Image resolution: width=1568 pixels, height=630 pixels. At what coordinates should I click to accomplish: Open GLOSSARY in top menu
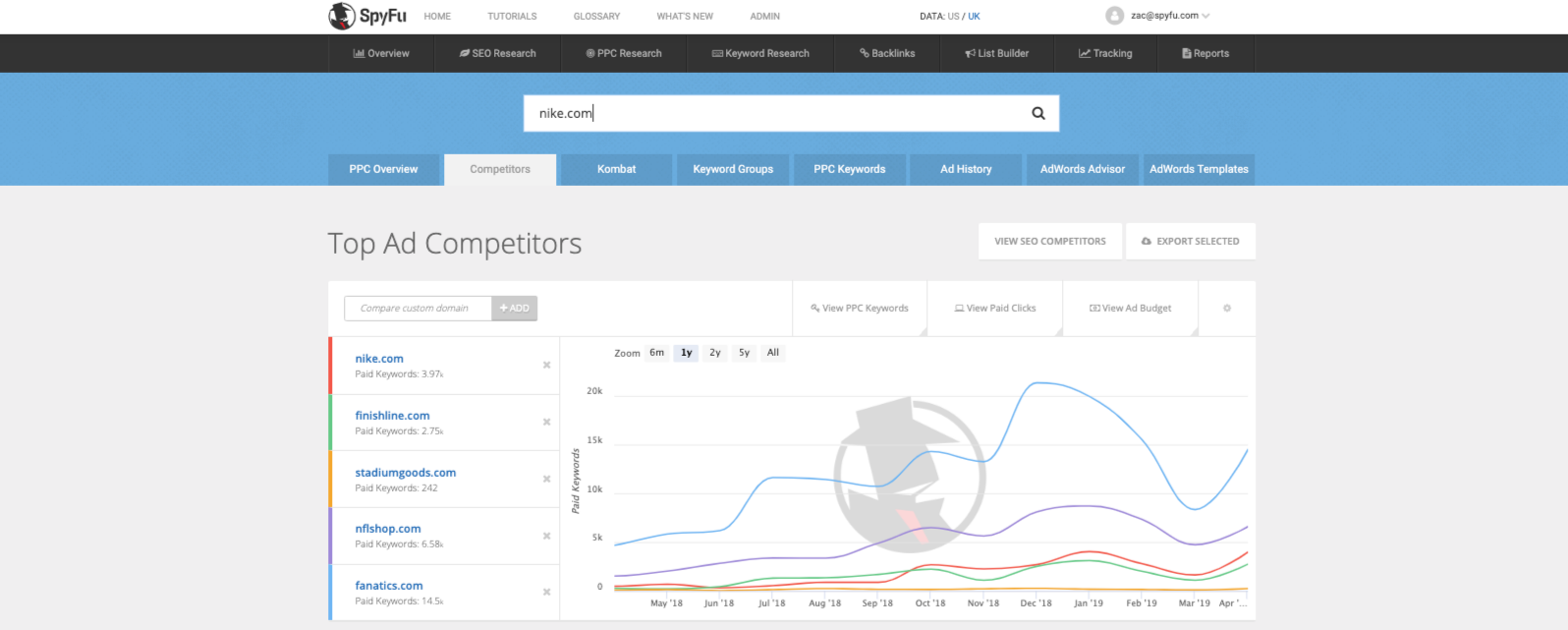point(596,17)
